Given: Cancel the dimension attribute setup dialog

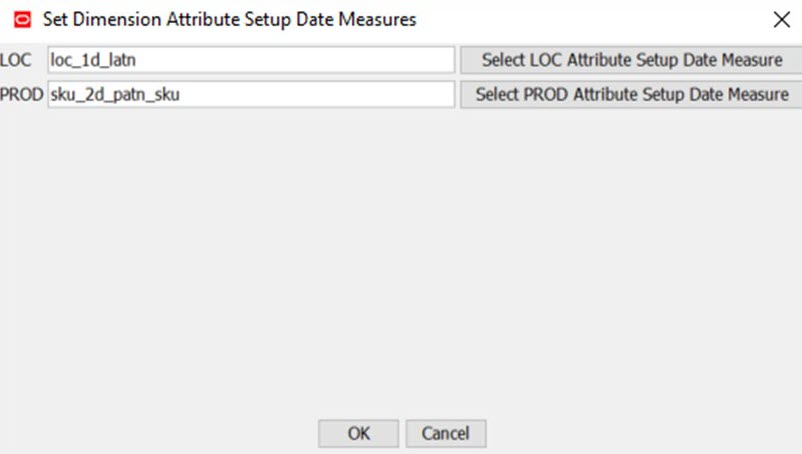Looking at the screenshot, I should coord(445,433).
